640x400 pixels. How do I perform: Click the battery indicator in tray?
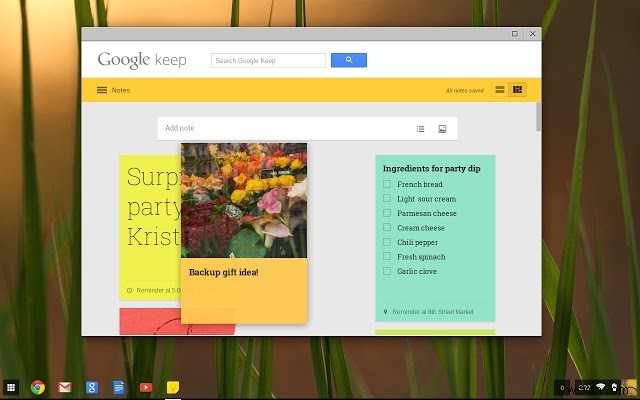614,387
